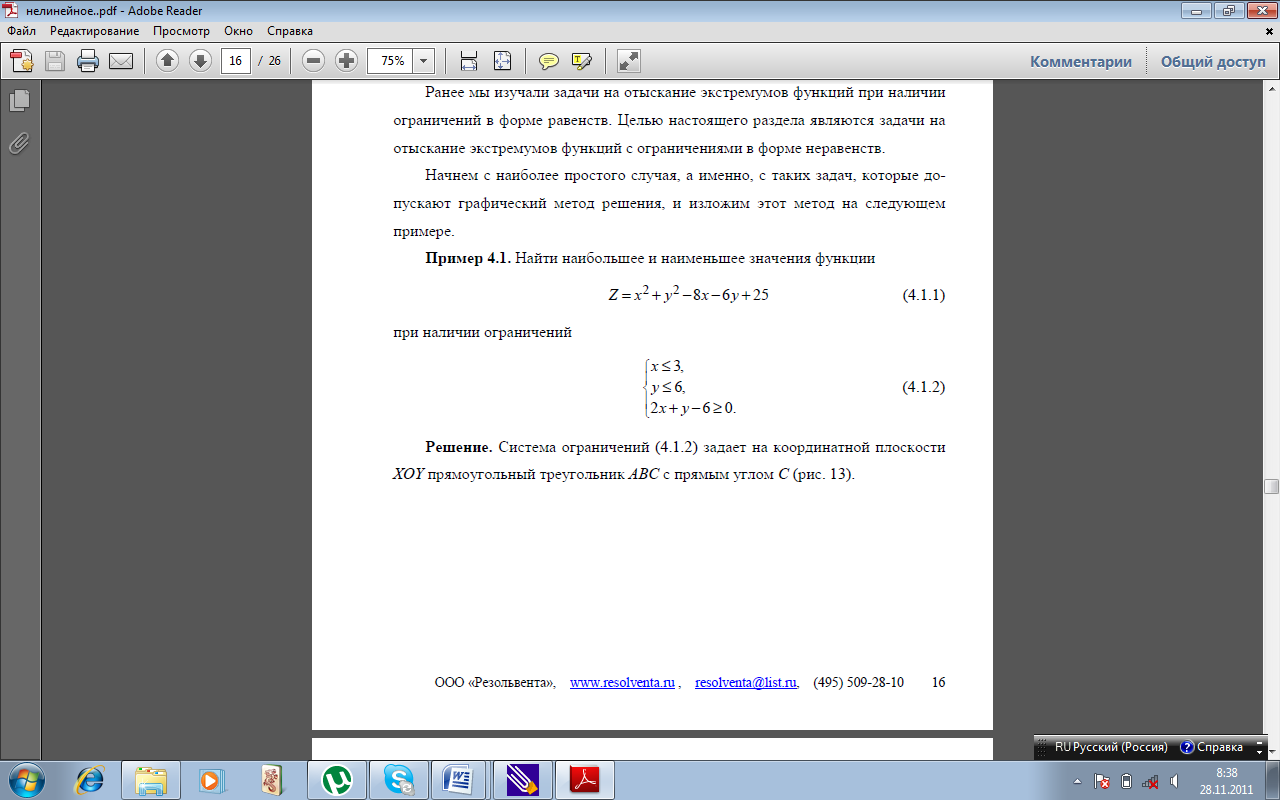
Task: Open the Редактирование menu
Action: pyautogui.click(x=95, y=31)
